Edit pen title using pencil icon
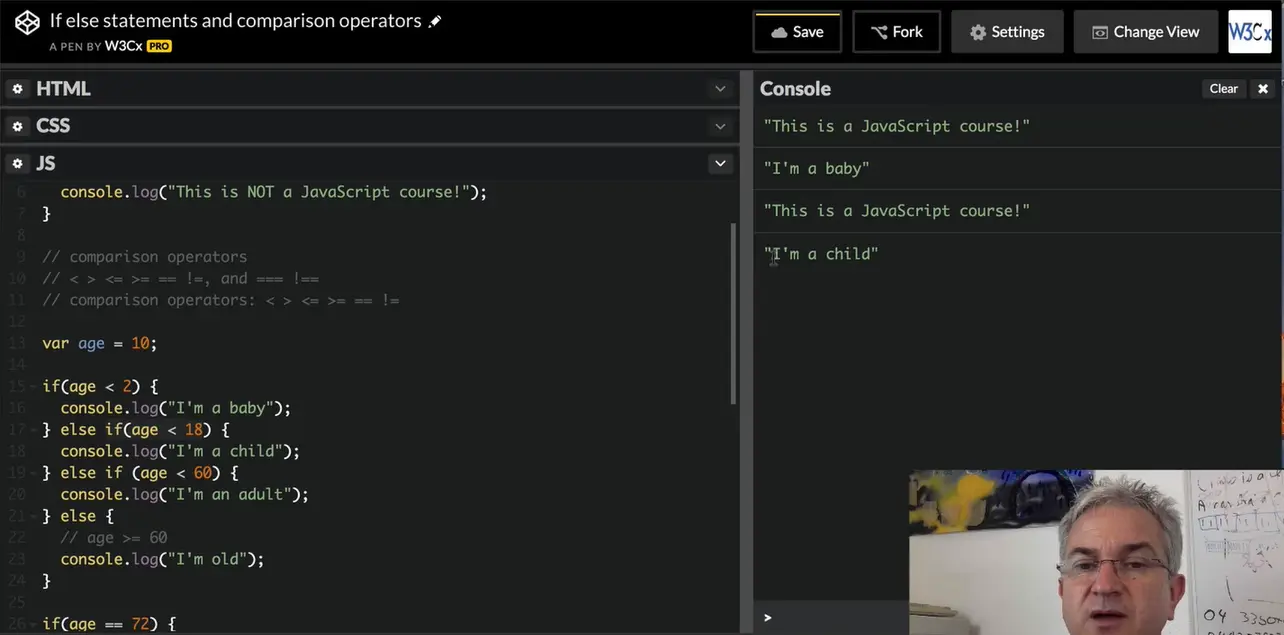Image resolution: width=1284 pixels, height=635 pixels. pos(435,21)
